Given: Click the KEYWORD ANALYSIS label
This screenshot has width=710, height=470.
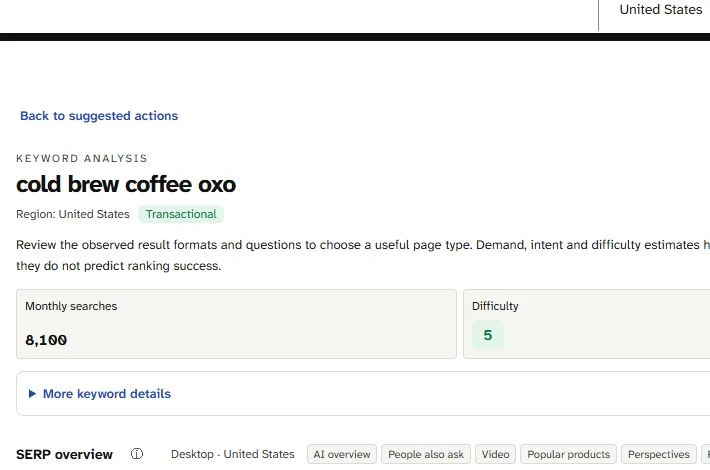Looking at the screenshot, I should click(x=82, y=158).
